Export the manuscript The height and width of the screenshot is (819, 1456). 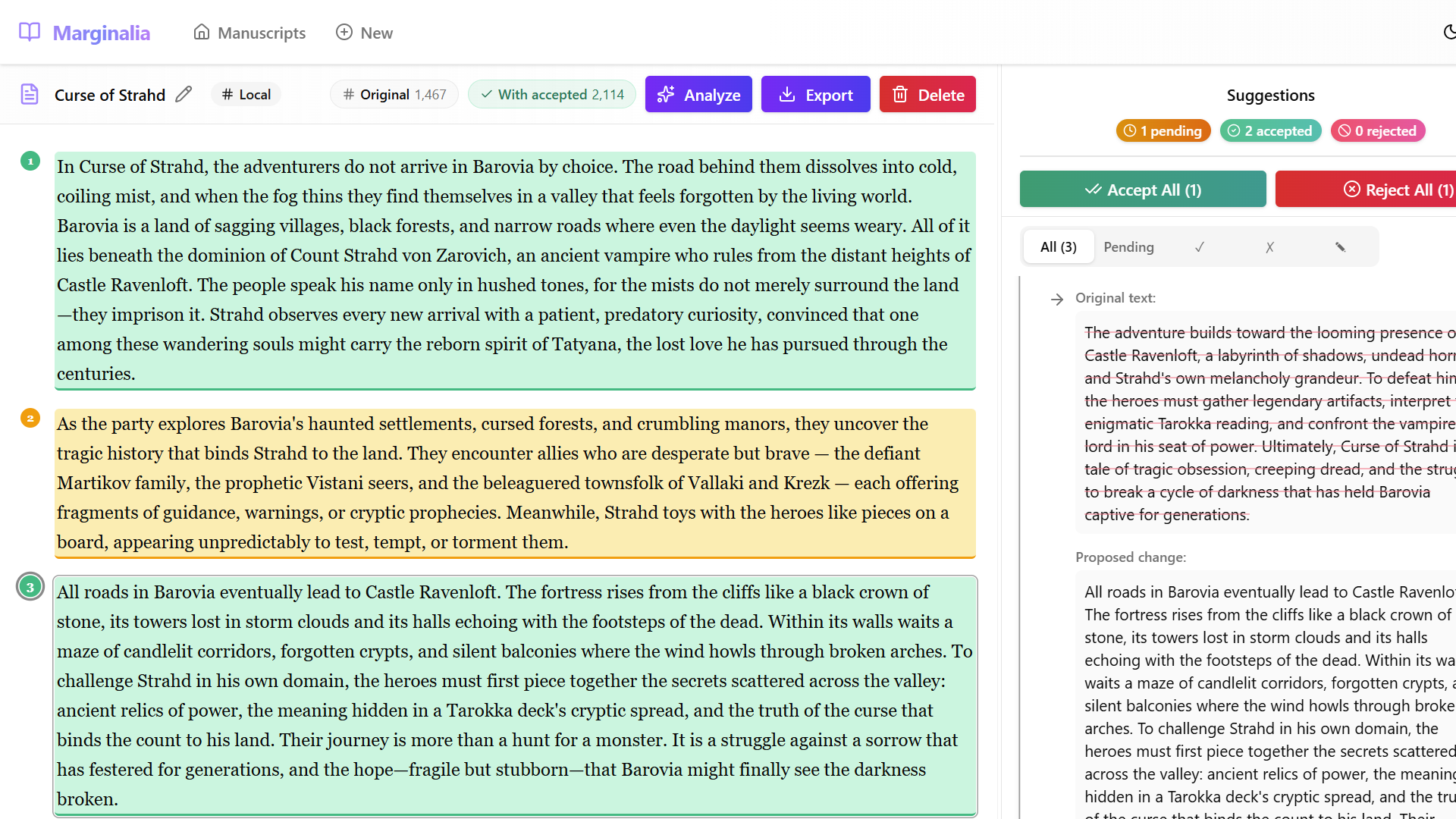[x=816, y=94]
